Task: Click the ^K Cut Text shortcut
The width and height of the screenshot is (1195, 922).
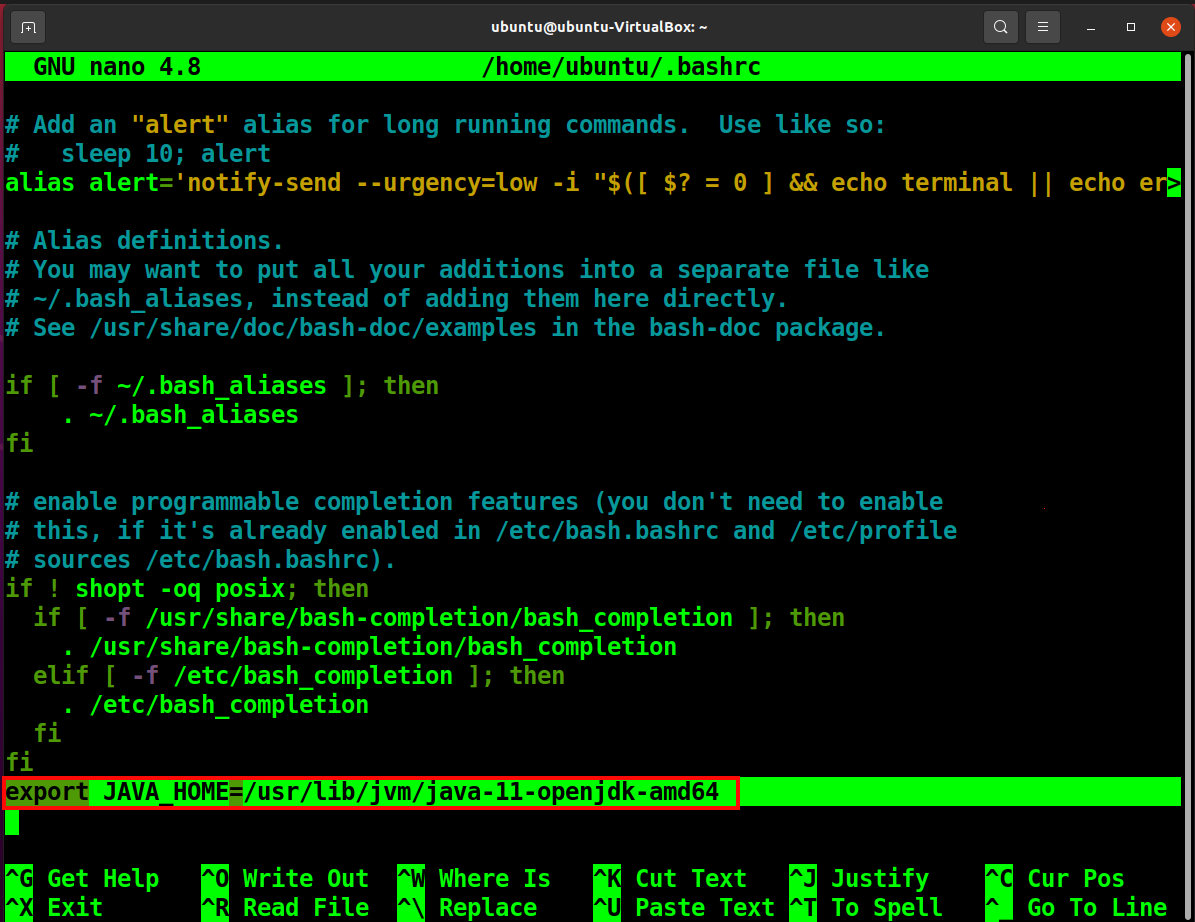Action: [670, 879]
